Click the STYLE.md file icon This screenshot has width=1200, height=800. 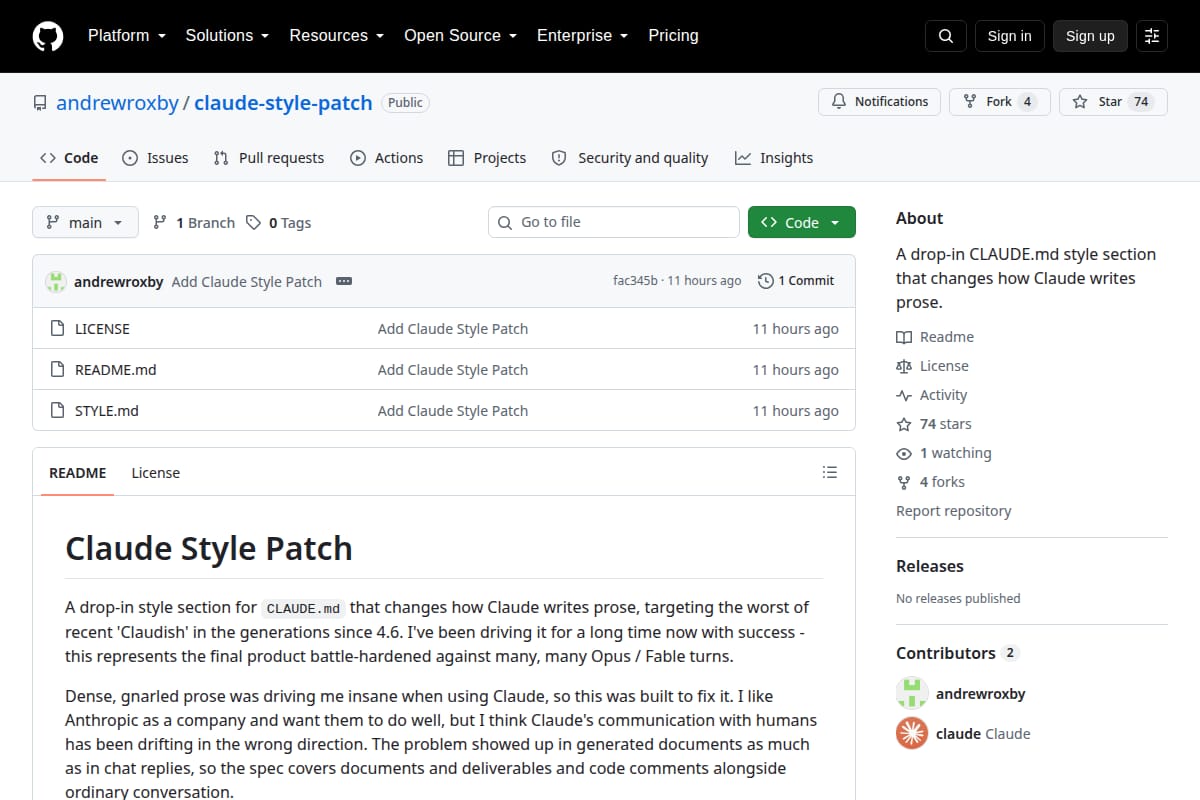tap(57, 411)
